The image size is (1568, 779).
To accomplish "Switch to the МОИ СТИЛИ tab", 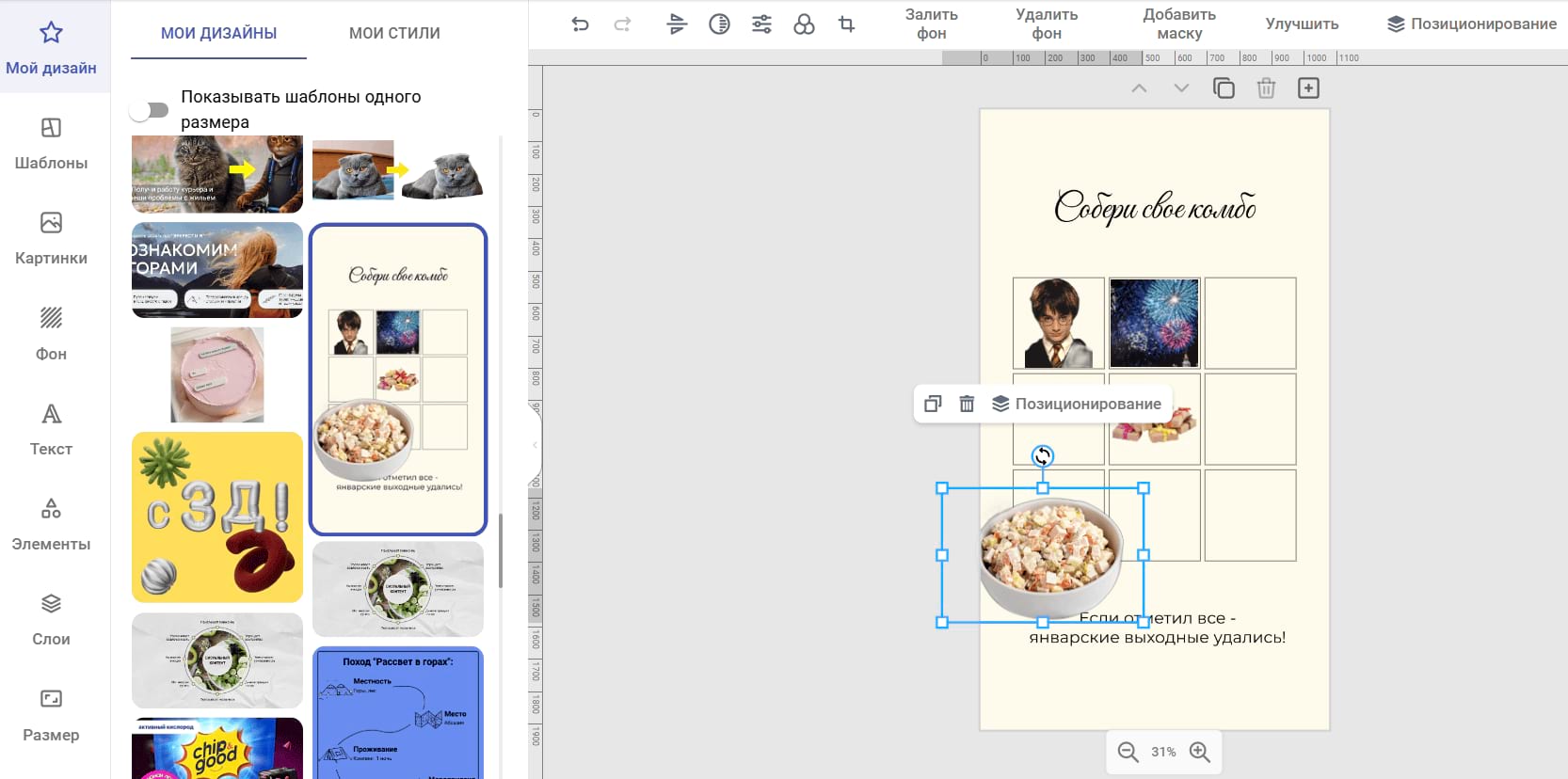I will (x=394, y=33).
